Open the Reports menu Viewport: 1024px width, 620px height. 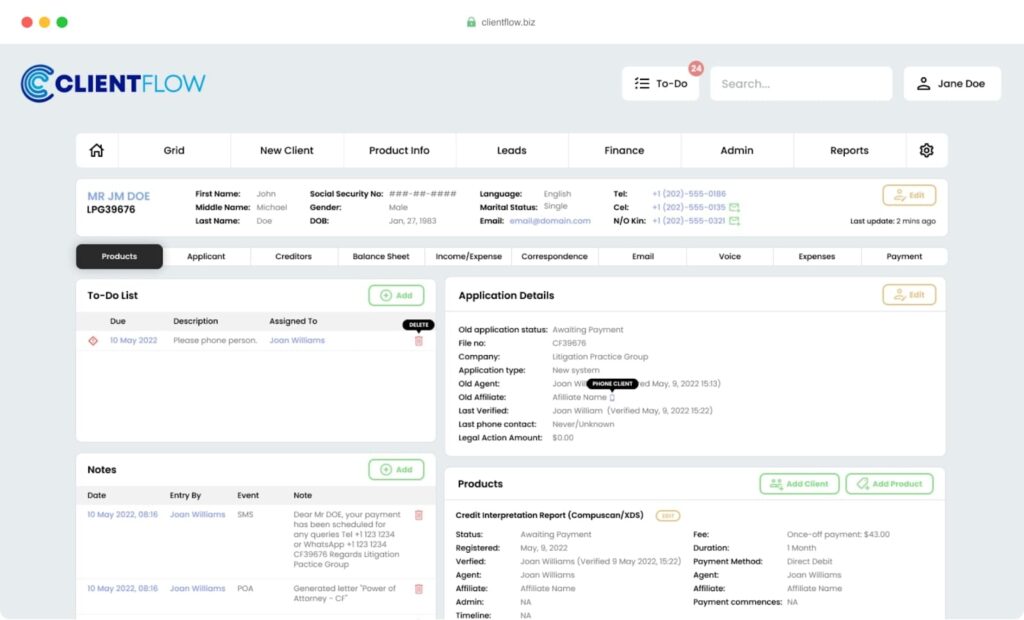[x=849, y=150]
